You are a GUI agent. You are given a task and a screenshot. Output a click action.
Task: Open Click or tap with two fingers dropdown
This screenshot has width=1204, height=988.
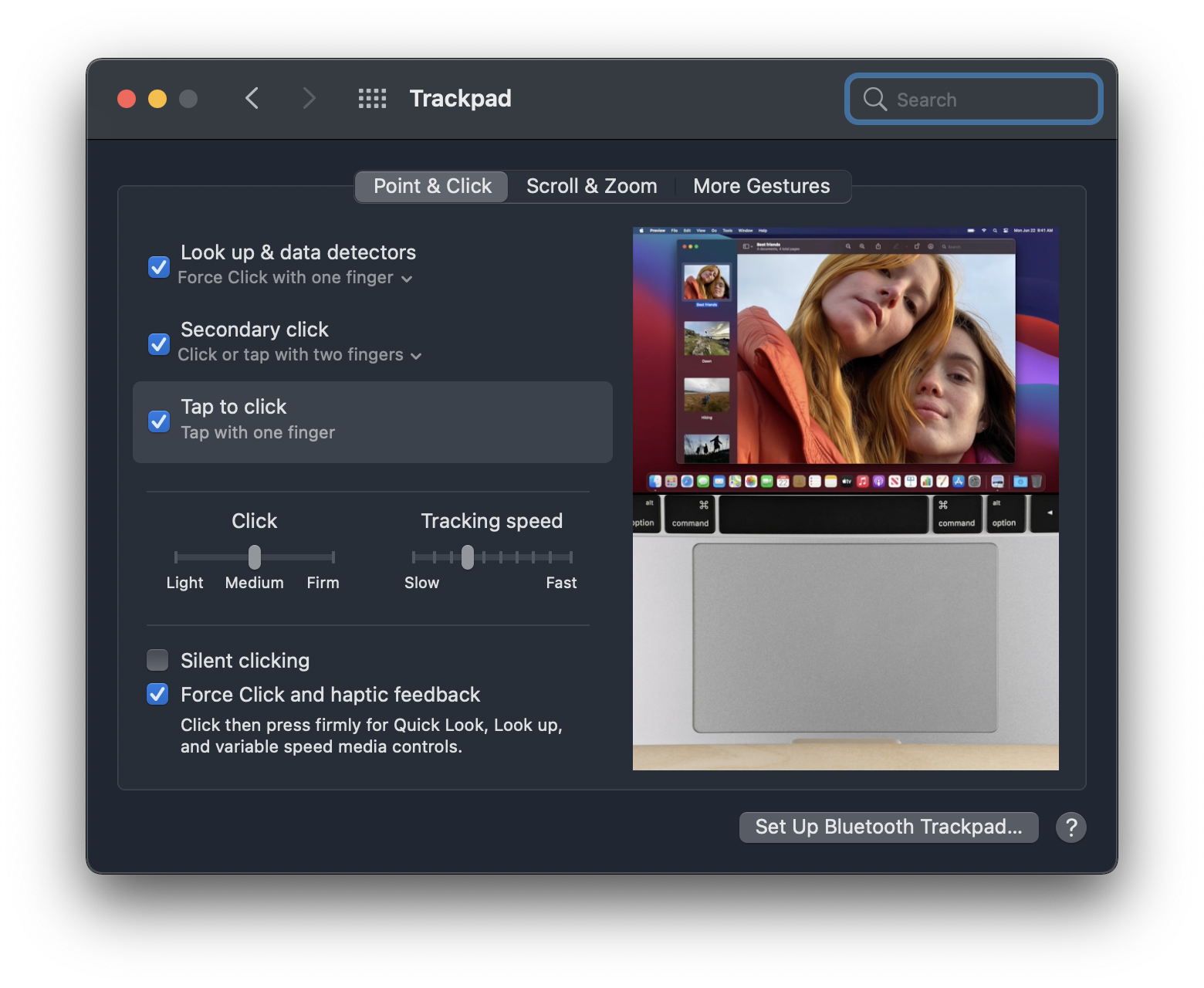299,355
